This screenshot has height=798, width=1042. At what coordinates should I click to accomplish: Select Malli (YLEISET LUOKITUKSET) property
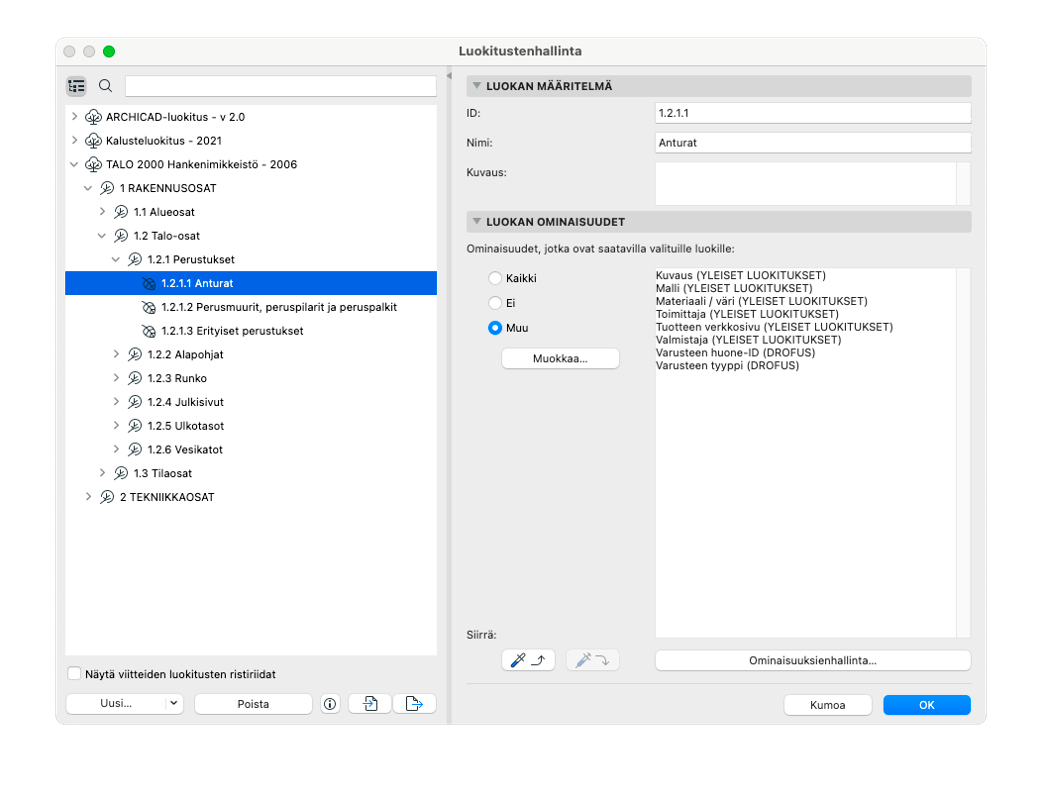point(734,288)
